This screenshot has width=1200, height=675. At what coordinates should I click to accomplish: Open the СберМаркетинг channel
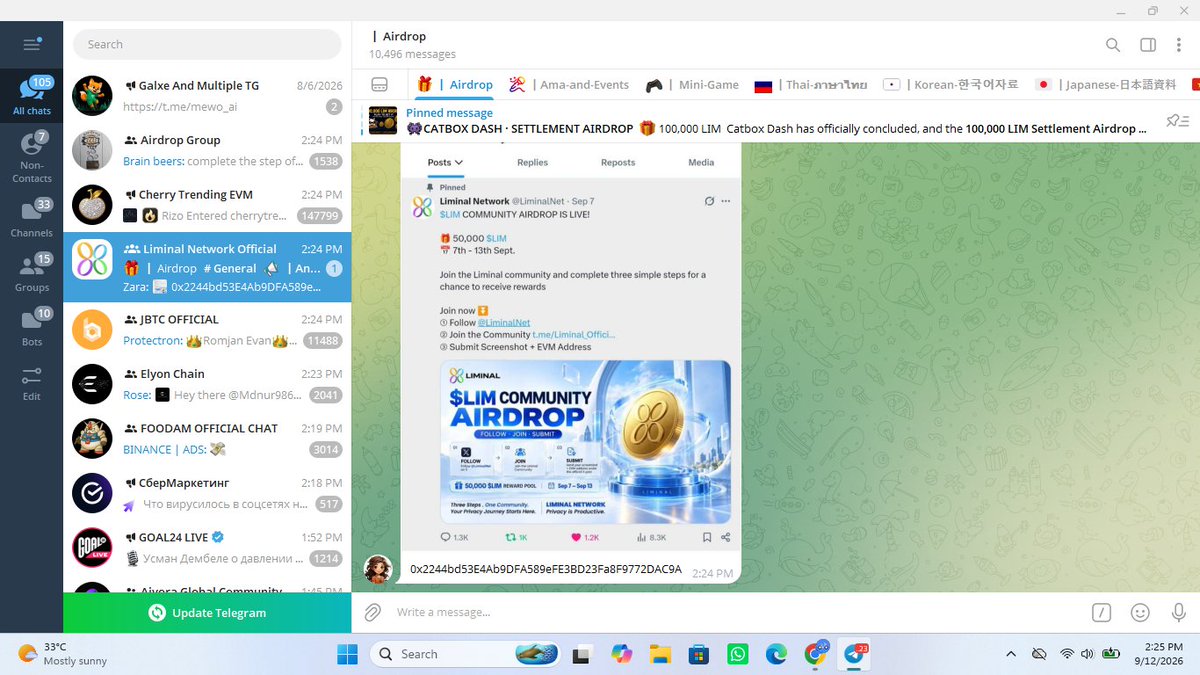207,493
